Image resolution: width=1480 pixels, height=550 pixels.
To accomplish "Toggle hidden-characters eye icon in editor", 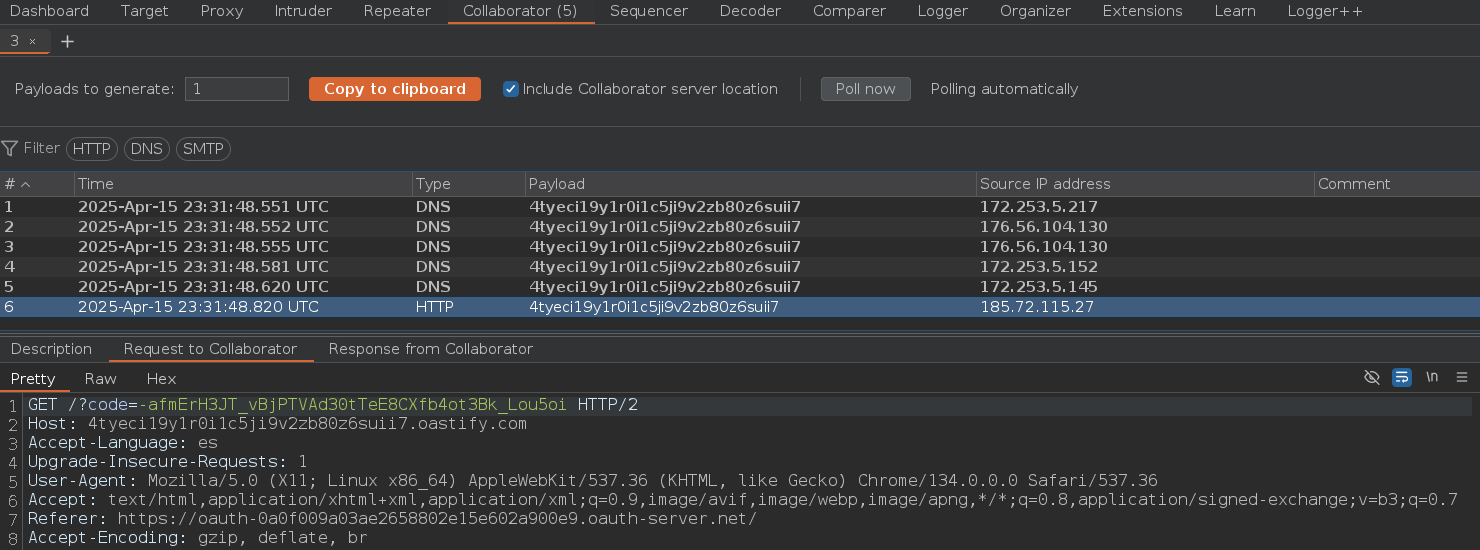I will [x=1372, y=378].
